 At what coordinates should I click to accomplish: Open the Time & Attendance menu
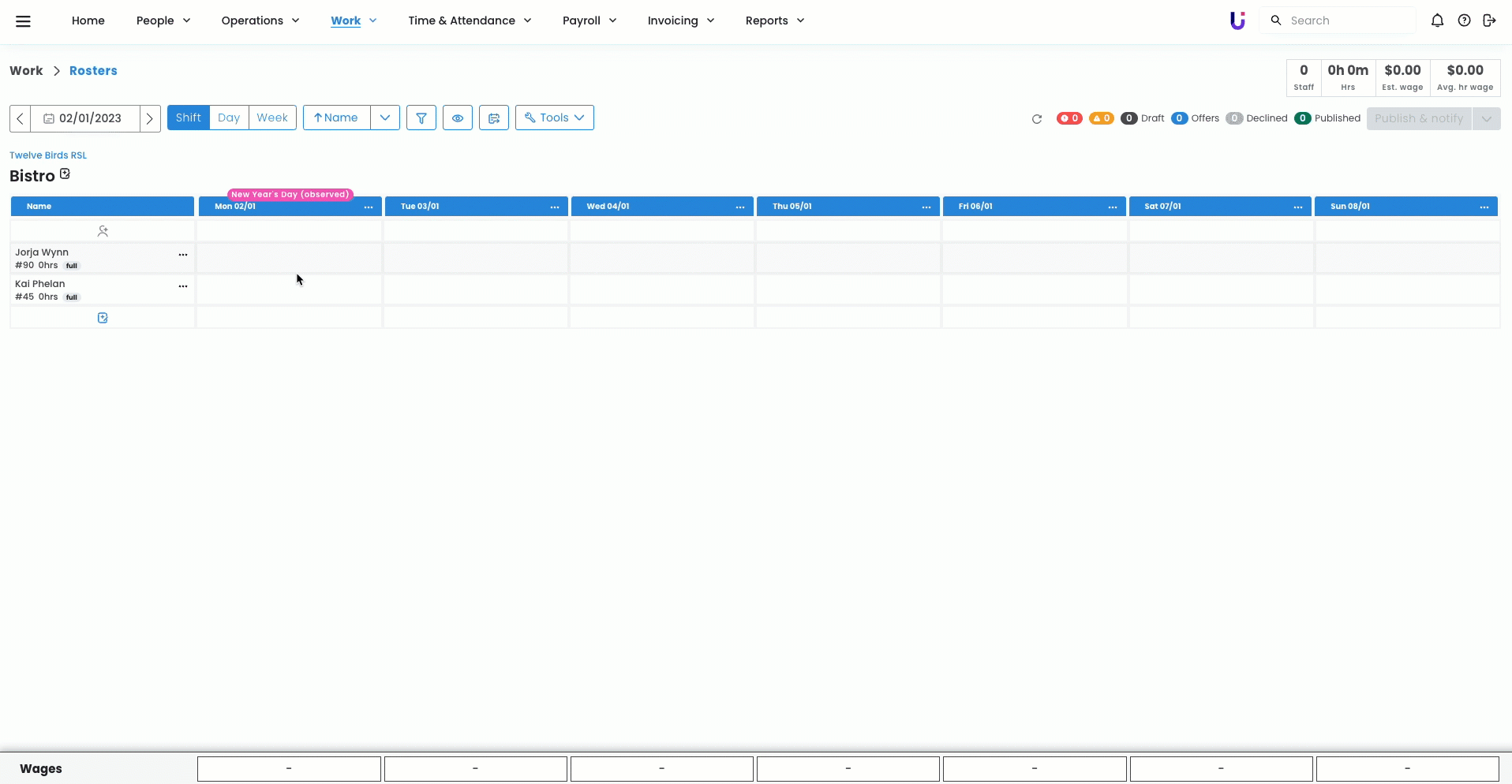pos(470,21)
